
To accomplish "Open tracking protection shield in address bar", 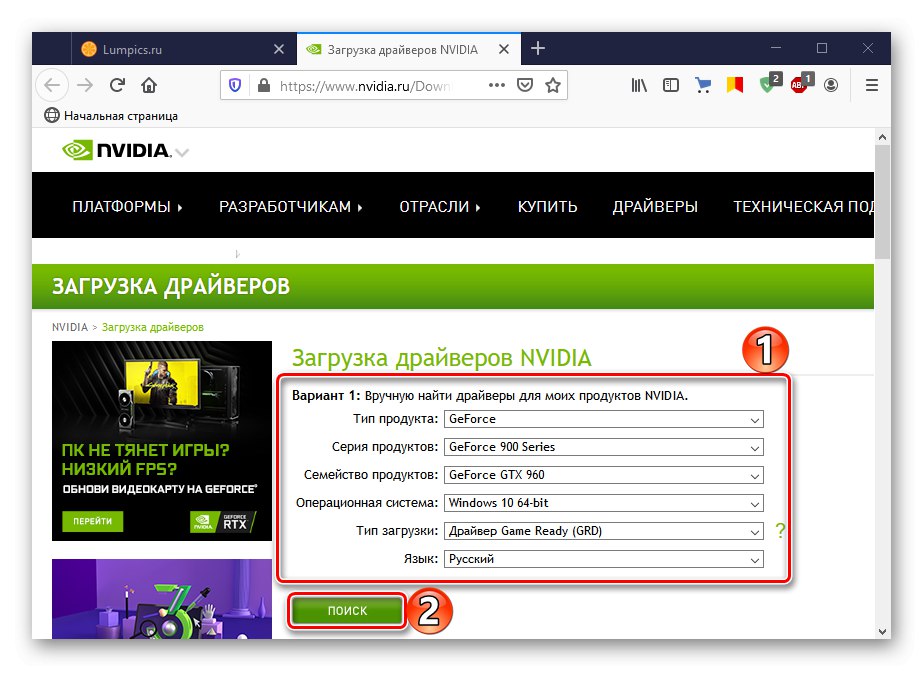I will [235, 86].
